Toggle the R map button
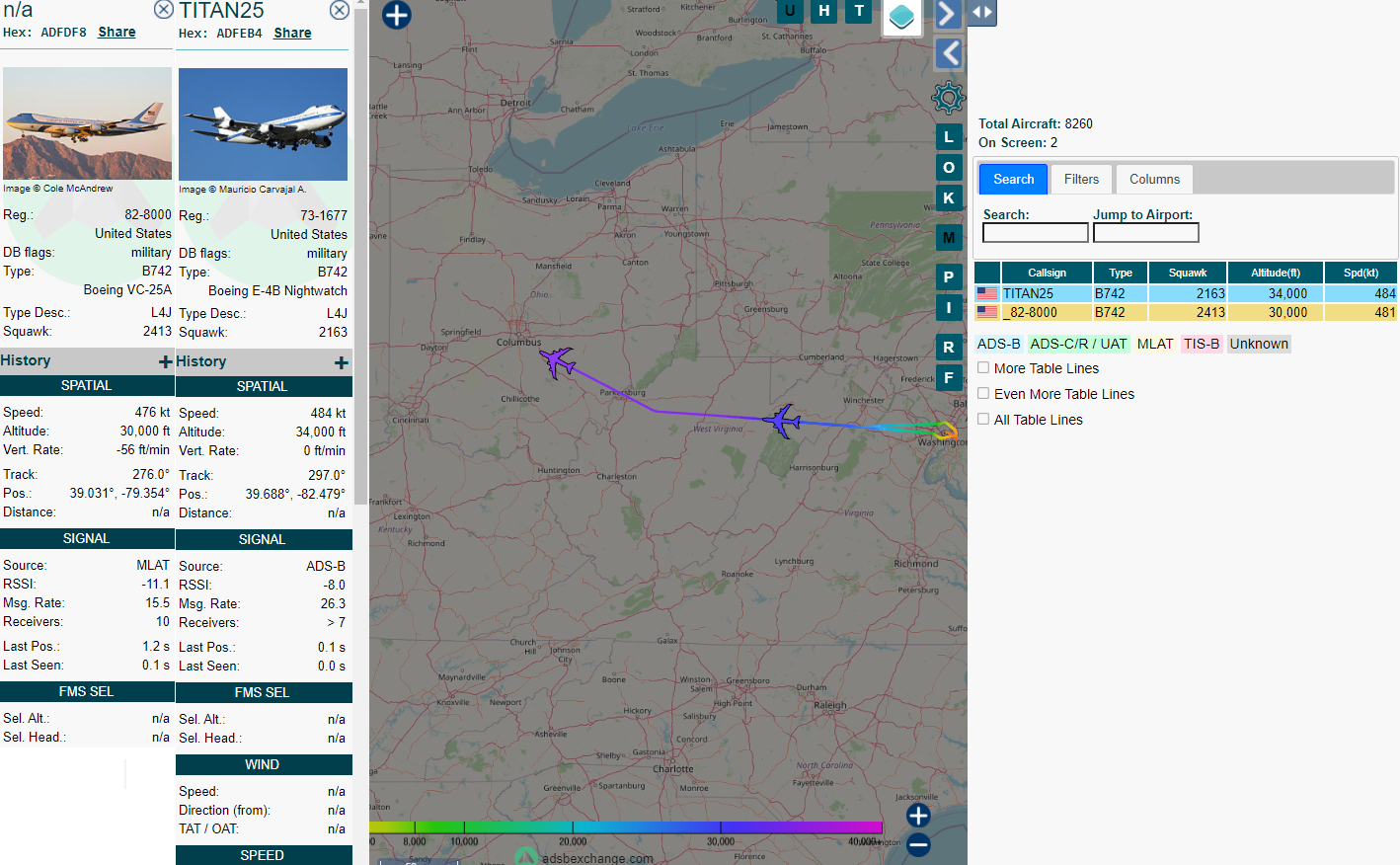Viewport: 1400px width, 865px height. [x=949, y=347]
